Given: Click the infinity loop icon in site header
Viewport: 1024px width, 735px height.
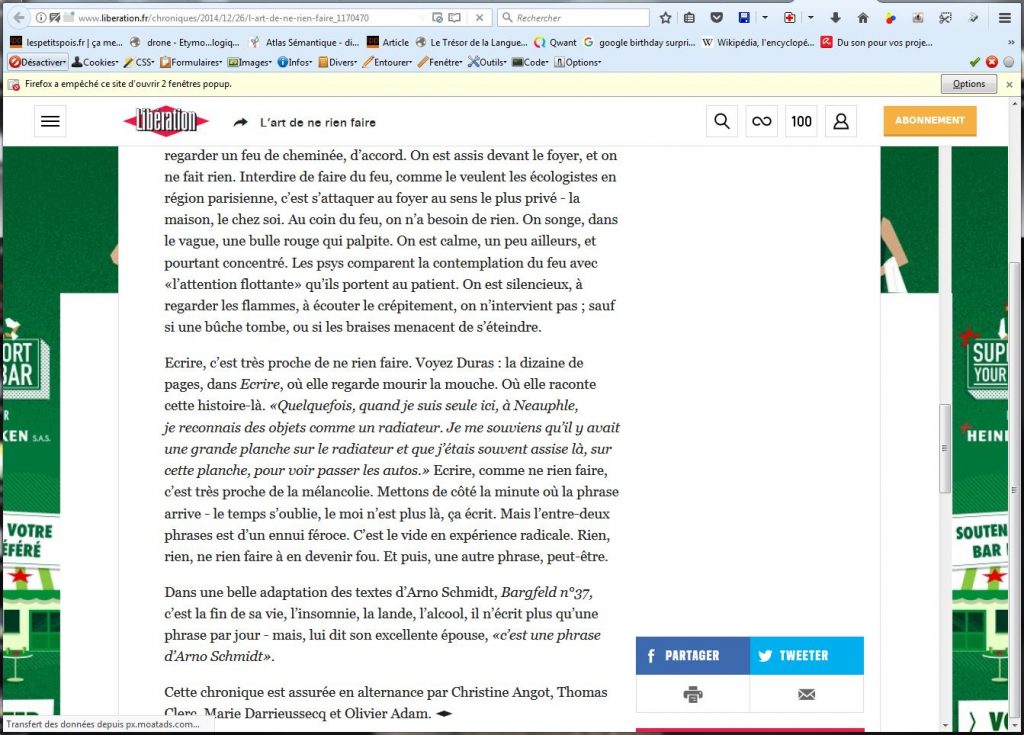Looking at the screenshot, I should (x=761, y=122).
